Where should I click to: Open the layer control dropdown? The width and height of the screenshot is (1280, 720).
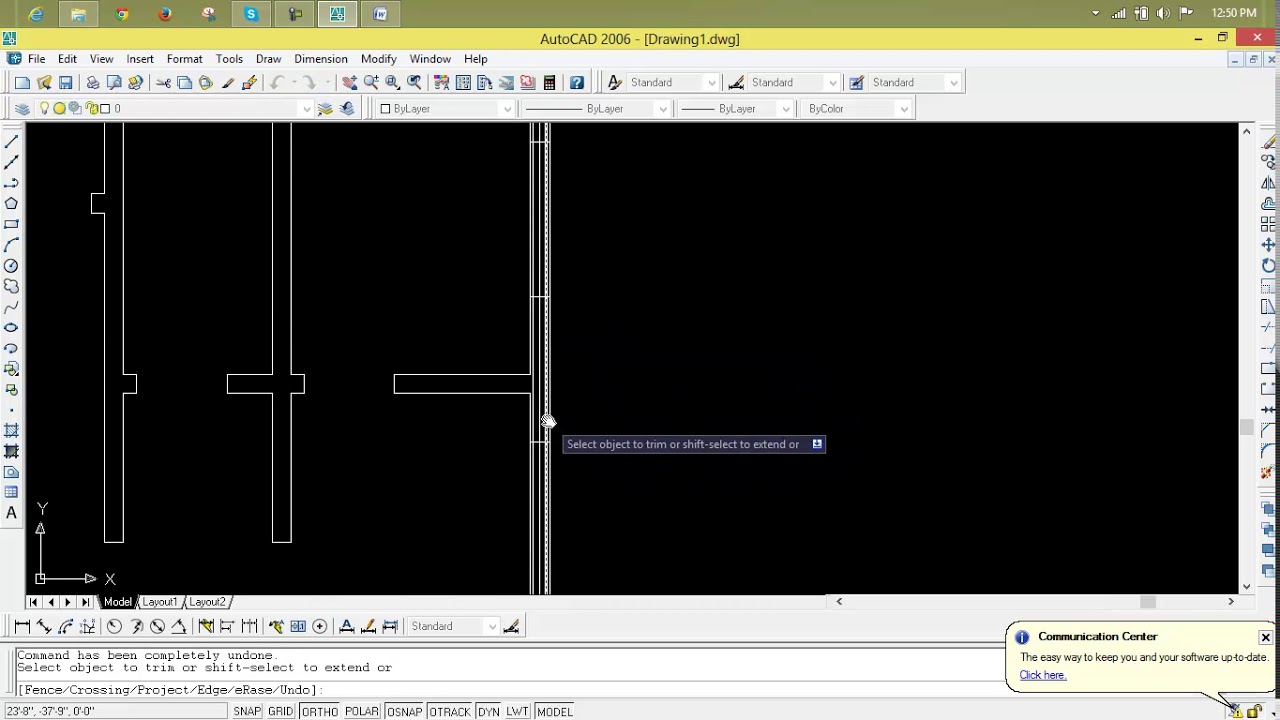(x=306, y=109)
